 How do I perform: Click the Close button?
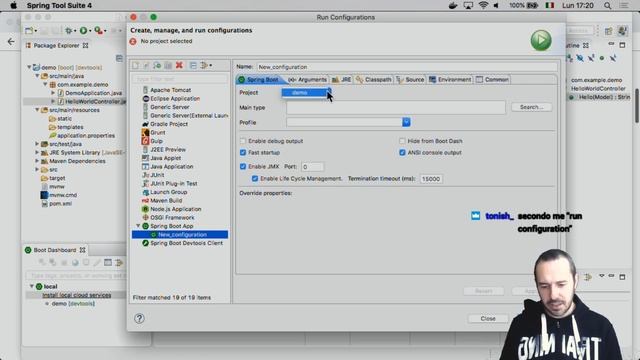point(488,318)
